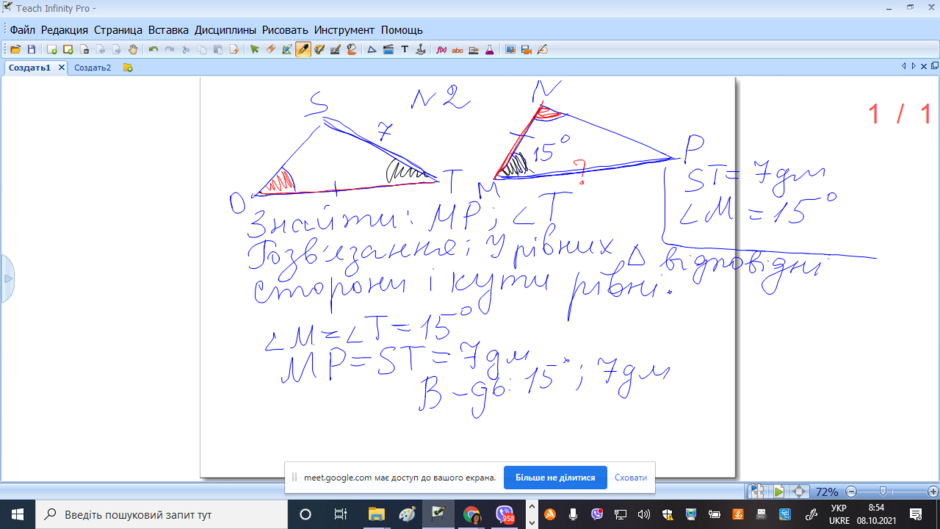Click the Сховати link

pyautogui.click(x=631, y=477)
